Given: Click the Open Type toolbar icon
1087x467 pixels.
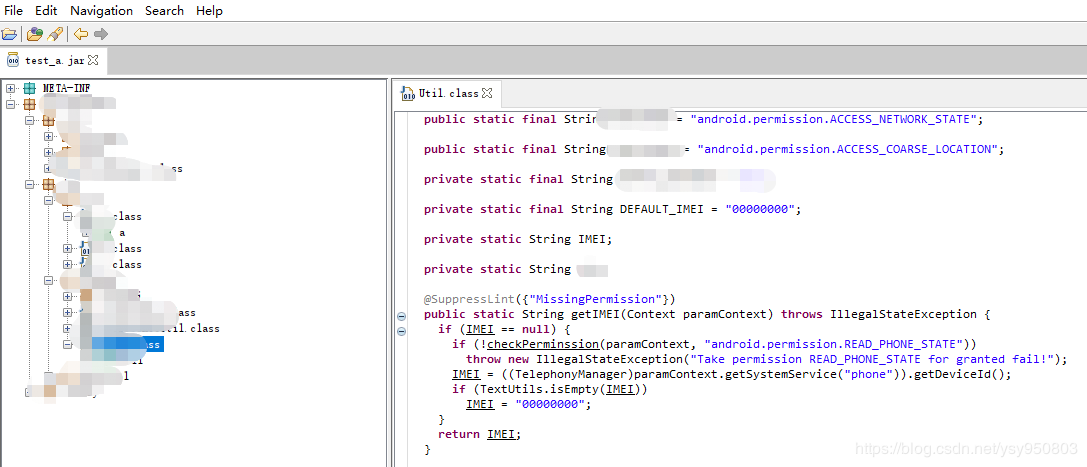Looking at the screenshot, I should tap(34, 34).
